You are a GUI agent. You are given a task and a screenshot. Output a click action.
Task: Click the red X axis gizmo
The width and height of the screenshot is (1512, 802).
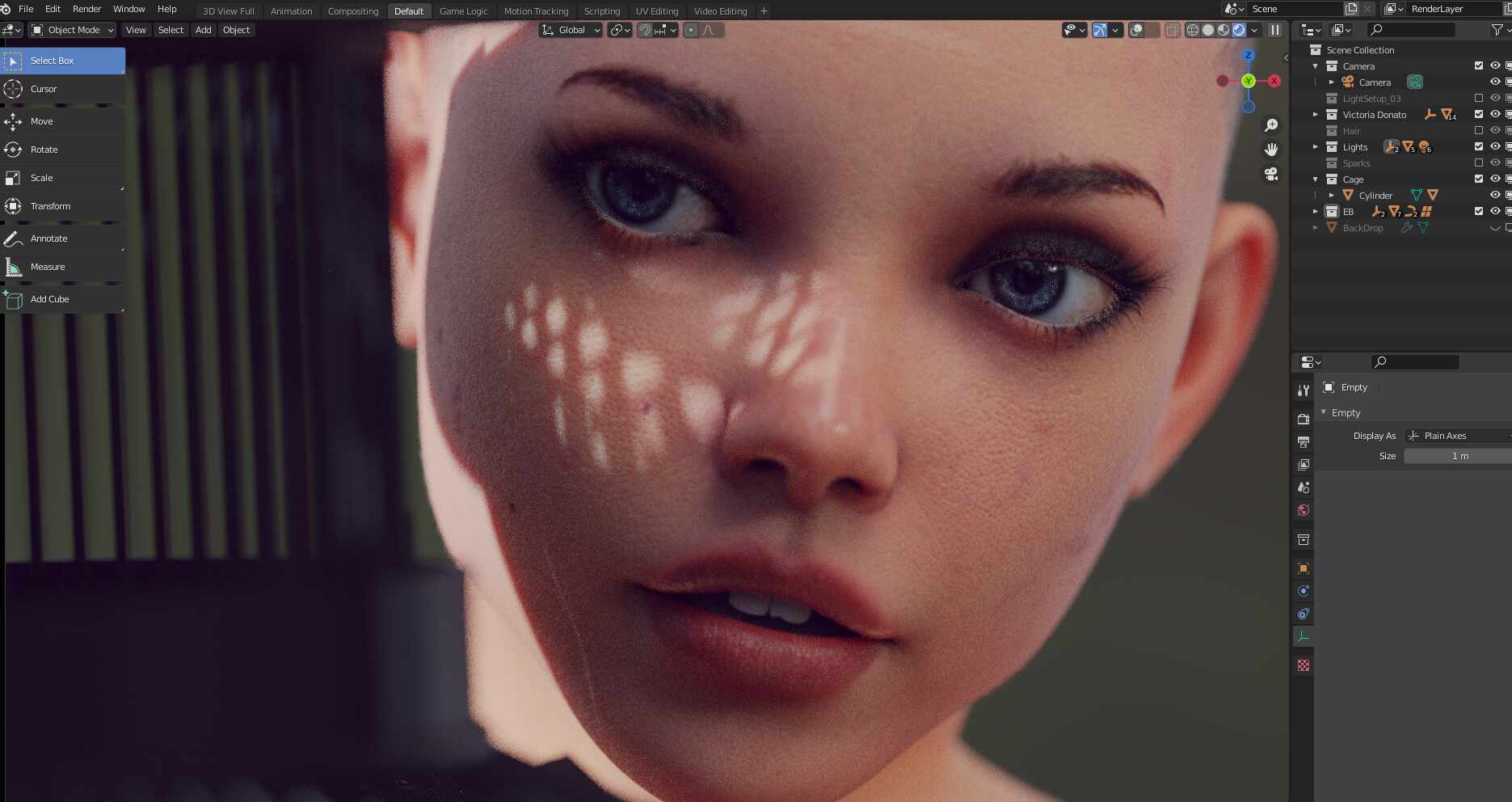click(1274, 81)
